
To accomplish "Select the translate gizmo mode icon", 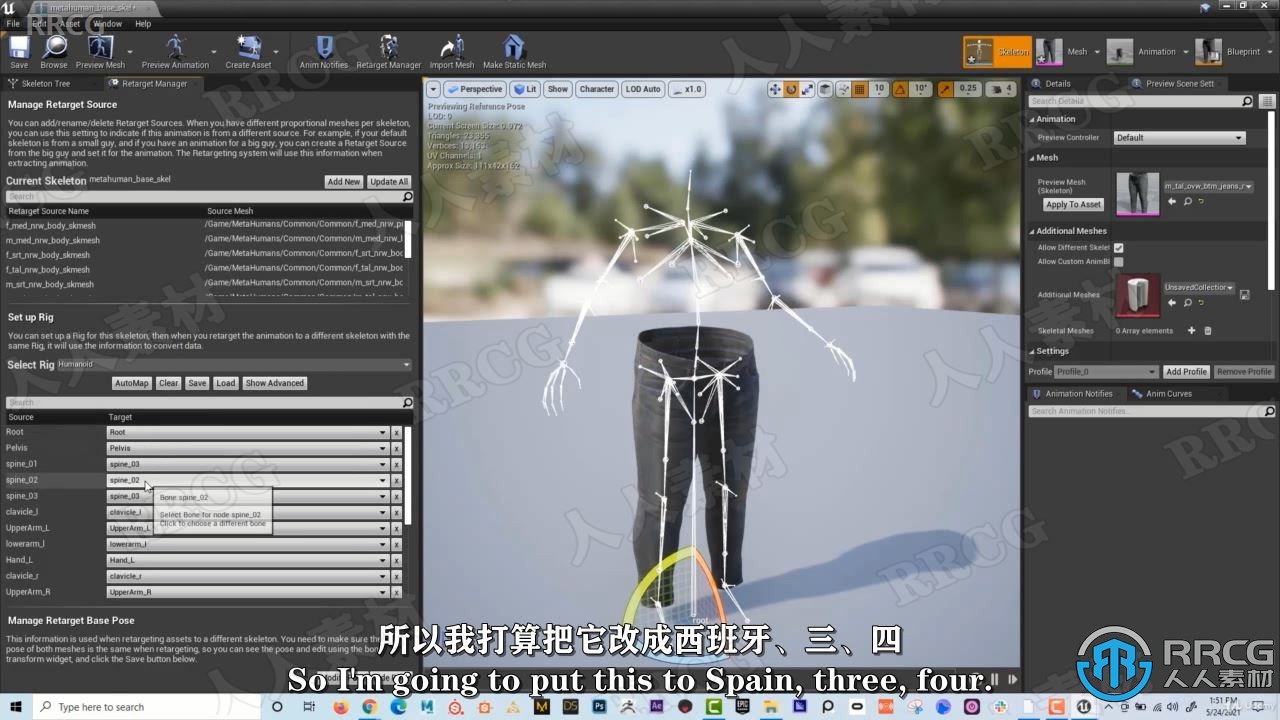I will tap(775, 89).
